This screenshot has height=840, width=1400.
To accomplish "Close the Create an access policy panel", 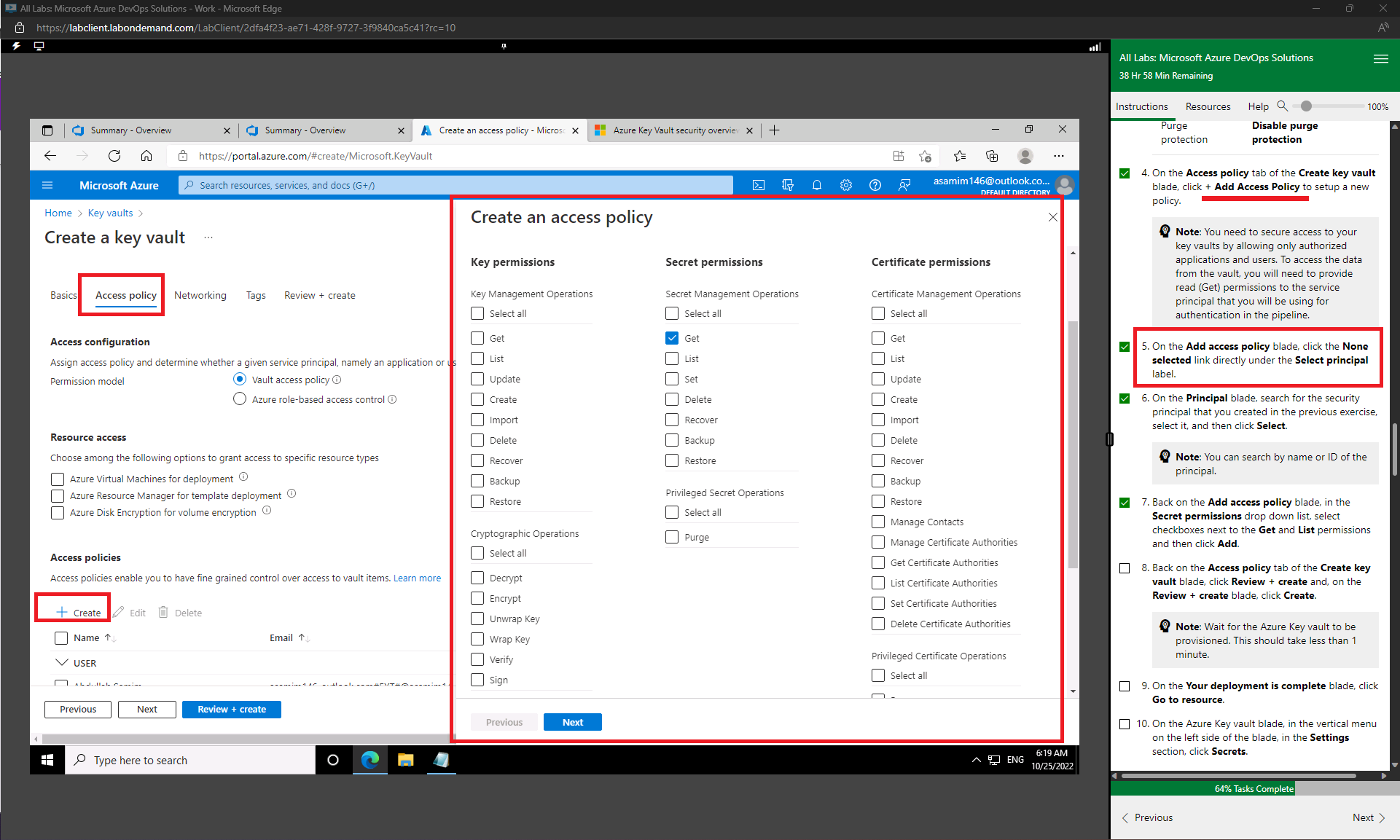I will (1052, 217).
